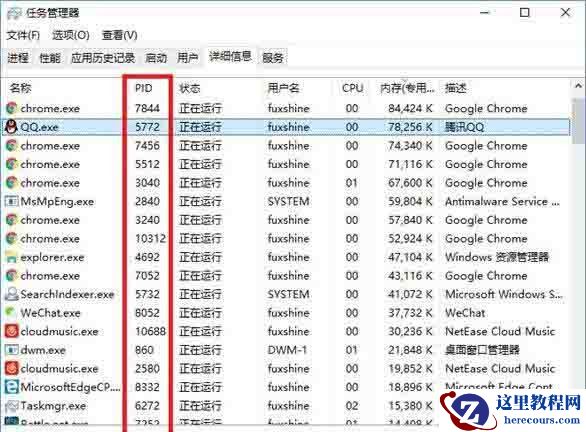The width and height of the screenshot is (586, 432).
Task: Switch to the 服务 tab
Action: pos(273,58)
